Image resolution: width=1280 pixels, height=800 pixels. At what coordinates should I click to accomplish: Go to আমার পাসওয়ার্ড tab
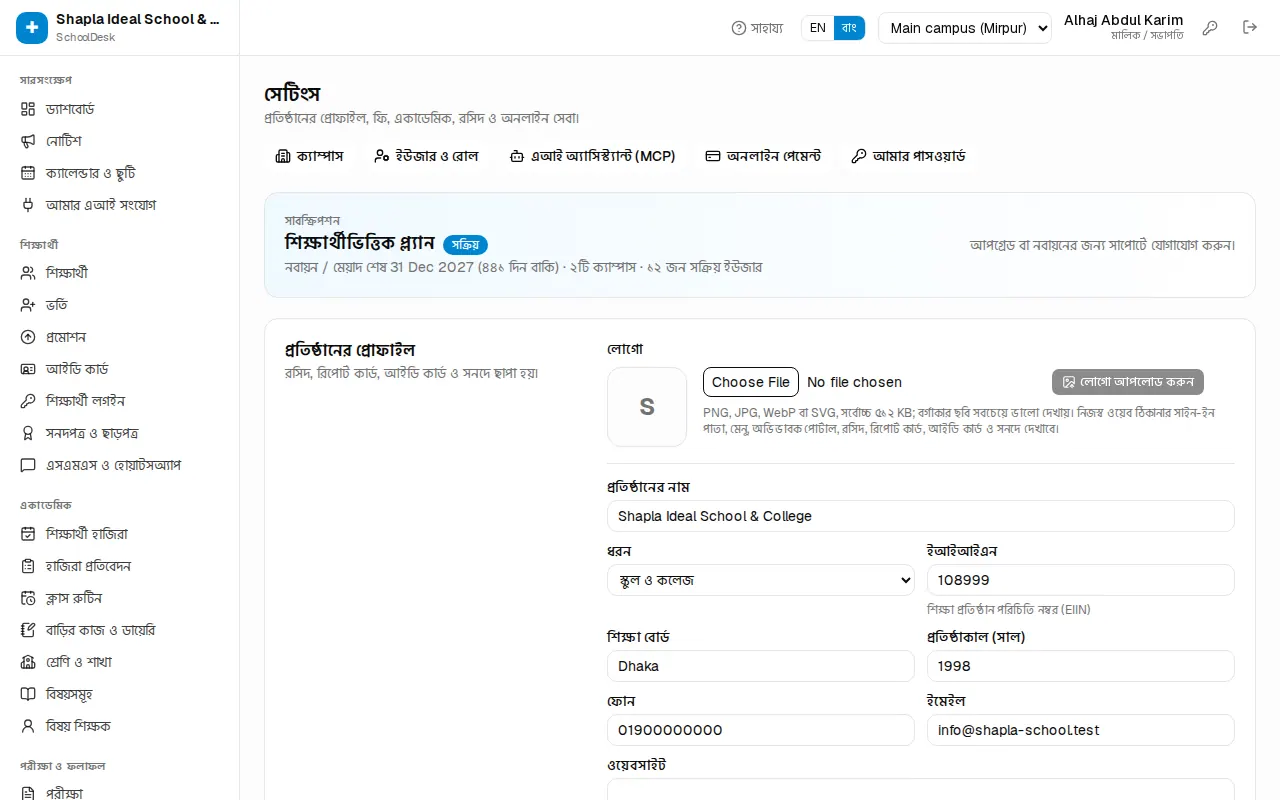click(908, 156)
